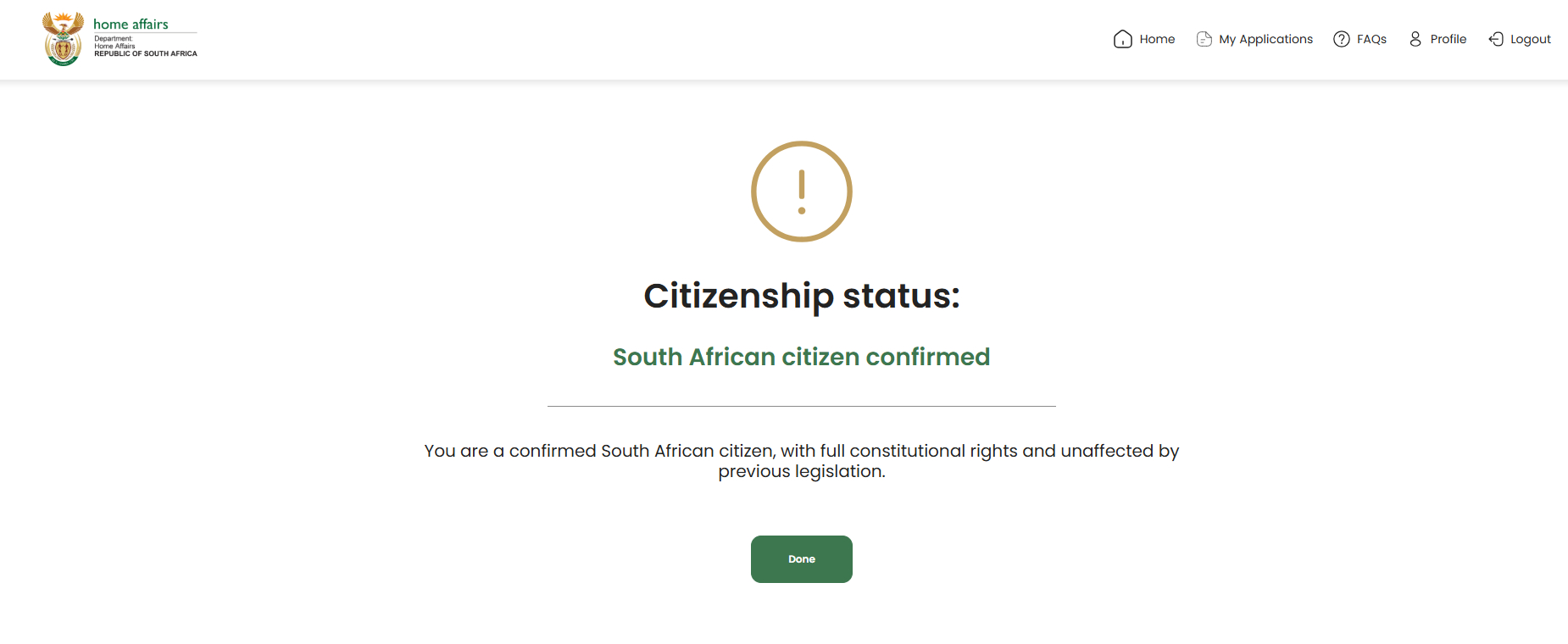
Task: Click the exit arrow icon beside Logout
Action: tap(1496, 39)
